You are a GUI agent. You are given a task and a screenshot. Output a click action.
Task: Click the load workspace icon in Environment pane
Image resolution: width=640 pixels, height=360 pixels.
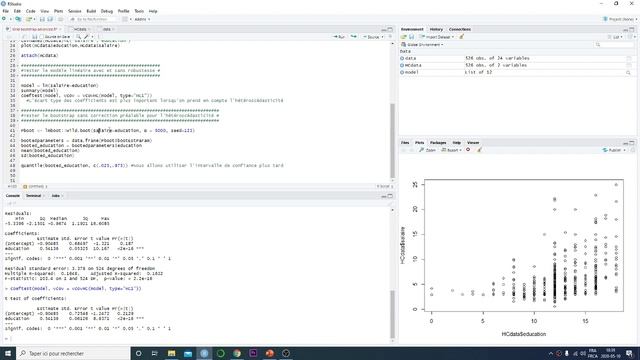(x=403, y=37)
